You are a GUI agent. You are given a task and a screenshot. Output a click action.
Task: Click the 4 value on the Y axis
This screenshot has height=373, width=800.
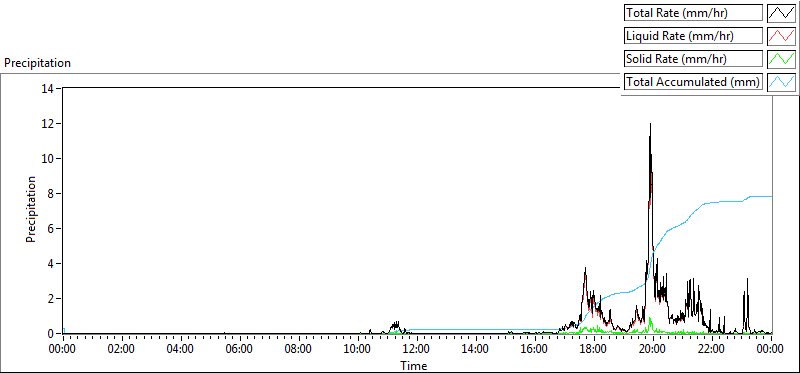[52, 264]
